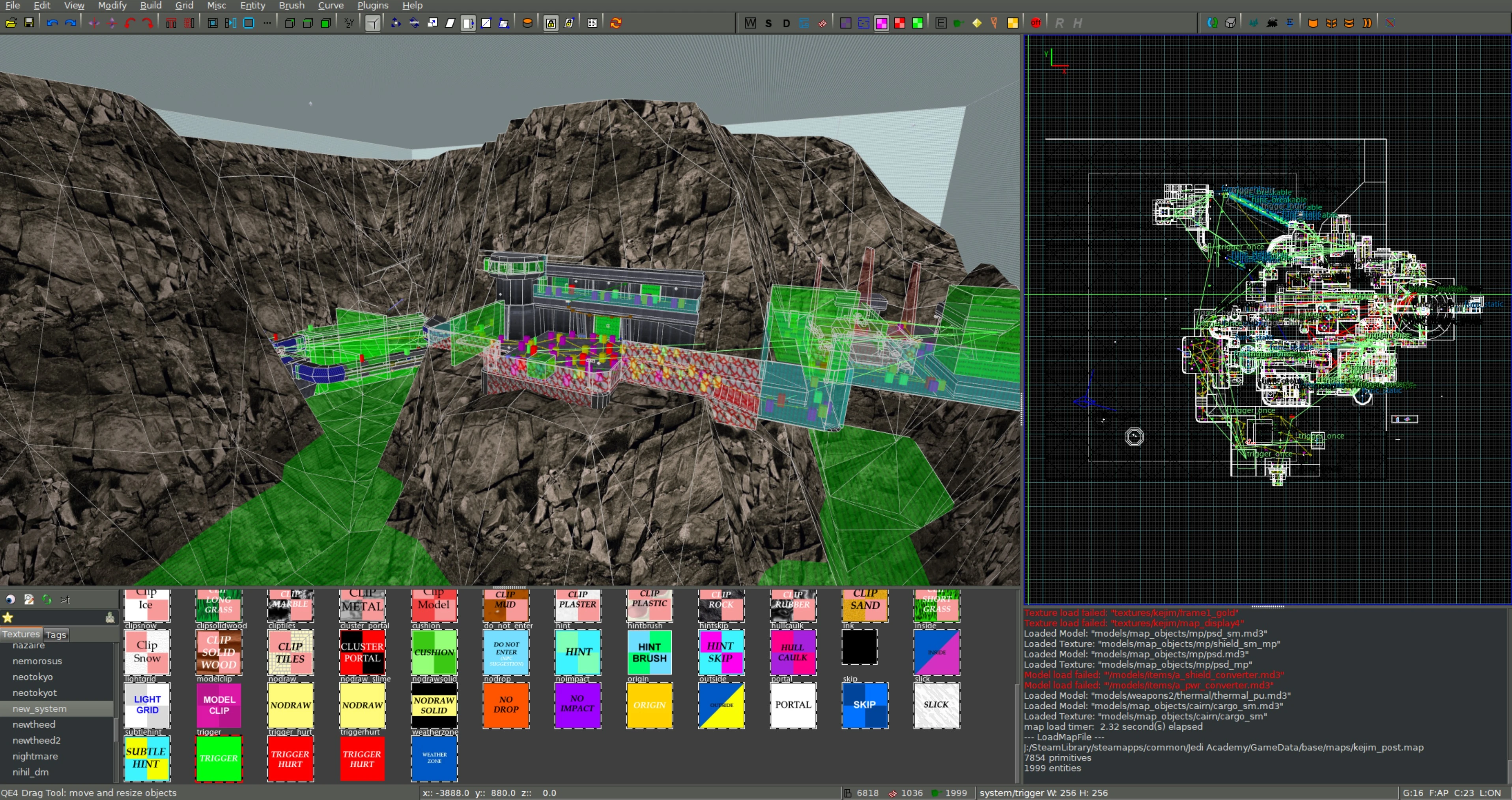This screenshot has height=800, width=1512.
Task: Open the Plugins menu
Action: [373, 5]
